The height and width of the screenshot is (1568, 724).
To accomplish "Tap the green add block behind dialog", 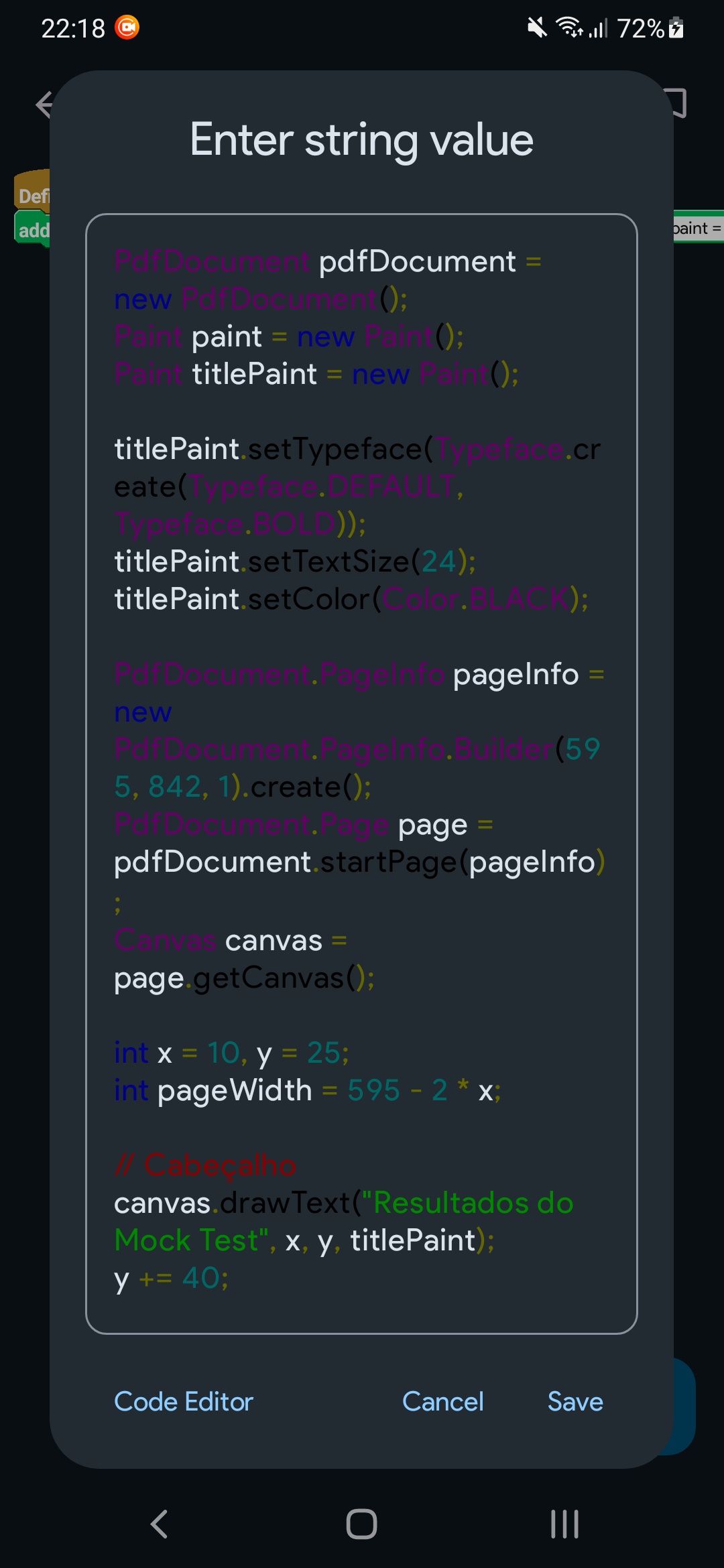I will point(32,229).
